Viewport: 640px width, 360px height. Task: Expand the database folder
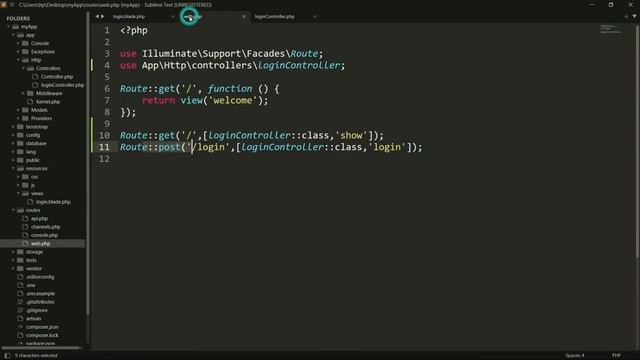pyautogui.click(x=13, y=143)
